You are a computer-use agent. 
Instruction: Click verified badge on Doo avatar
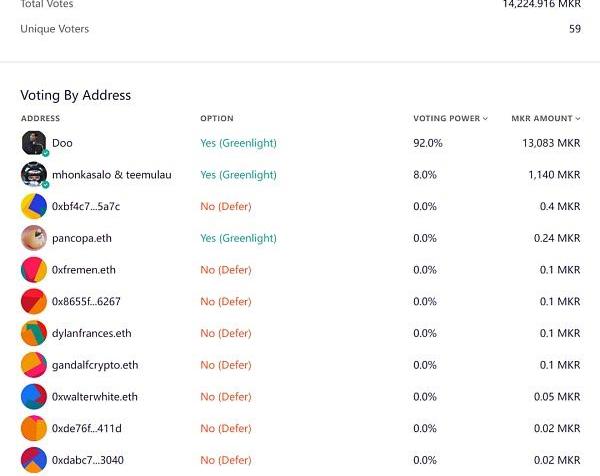point(45,153)
